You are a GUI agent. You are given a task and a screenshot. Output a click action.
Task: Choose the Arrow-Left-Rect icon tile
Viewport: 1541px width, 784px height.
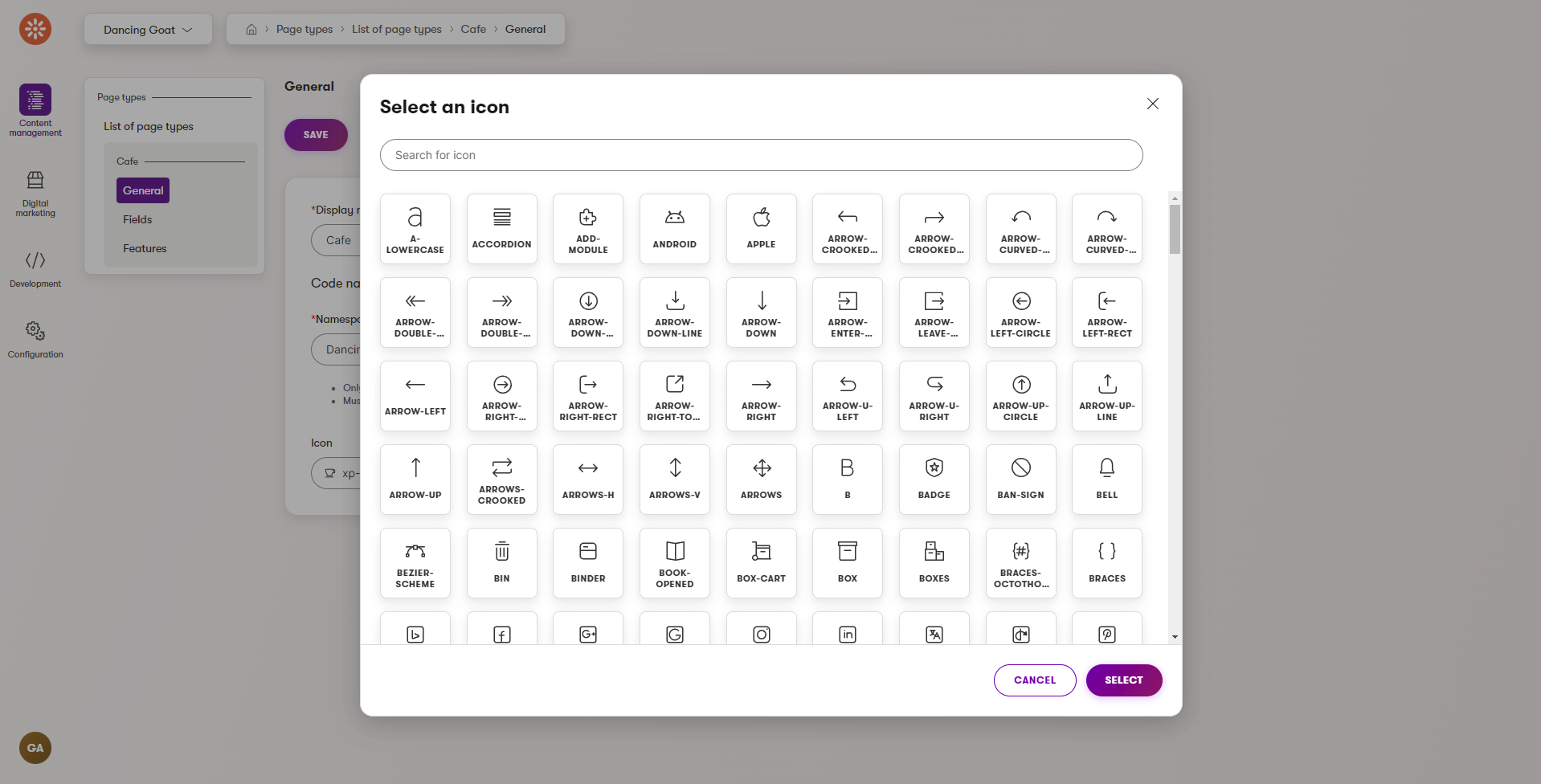tap(1107, 312)
